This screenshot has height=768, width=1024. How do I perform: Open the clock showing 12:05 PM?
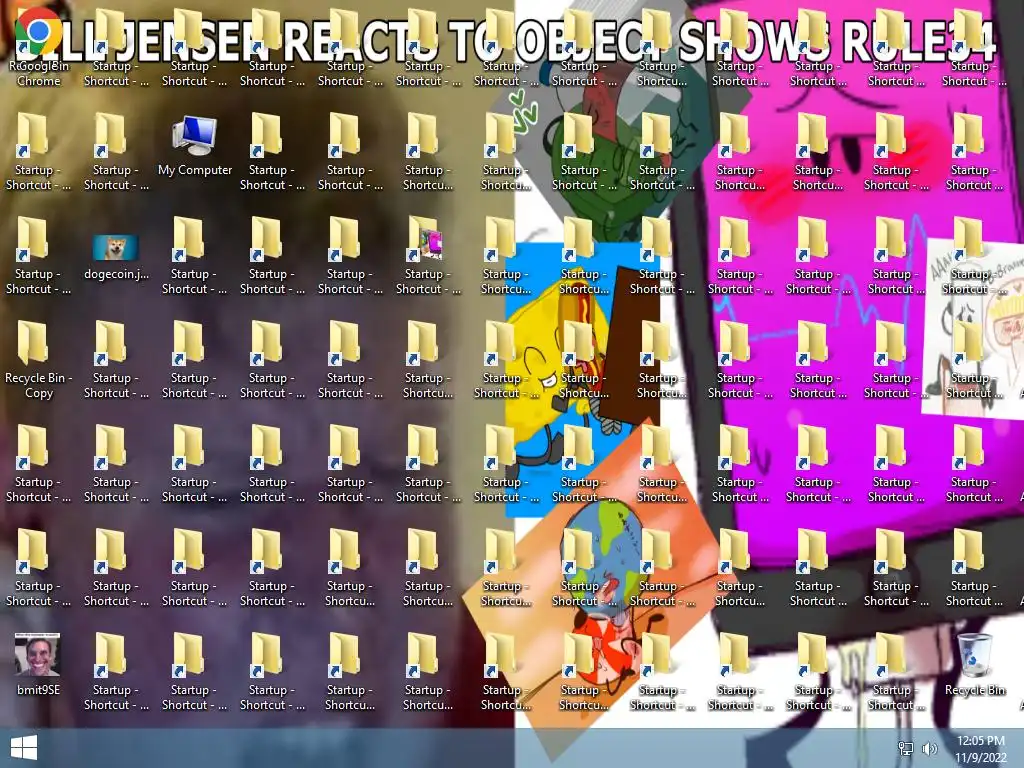(x=980, y=748)
